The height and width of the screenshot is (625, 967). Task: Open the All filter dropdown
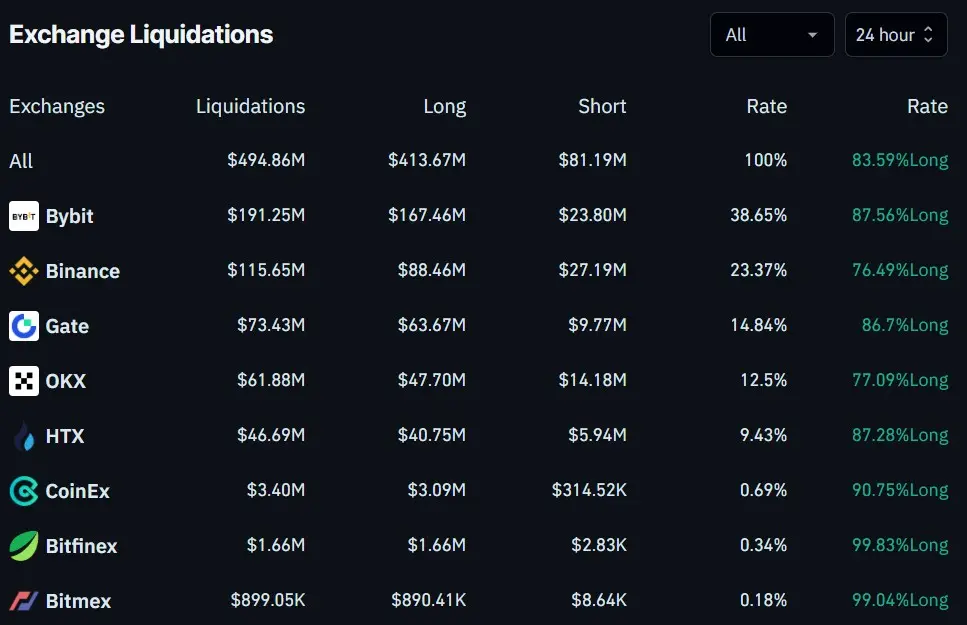pos(771,35)
